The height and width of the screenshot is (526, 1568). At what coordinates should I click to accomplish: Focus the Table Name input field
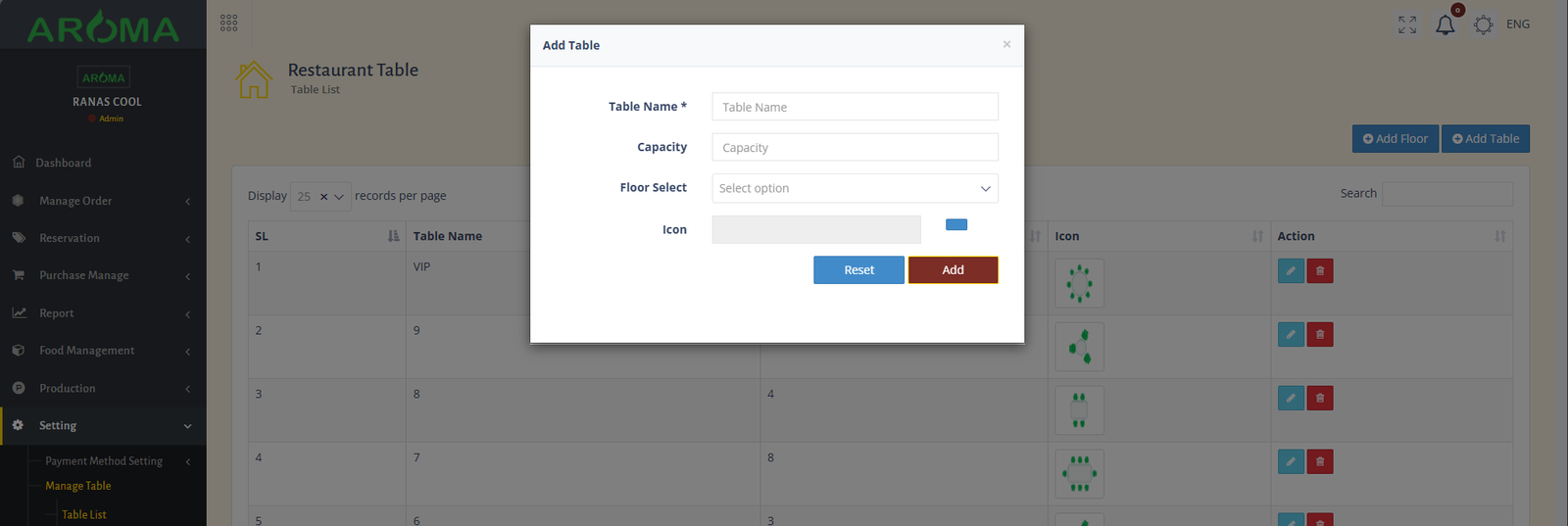(x=855, y=107)
